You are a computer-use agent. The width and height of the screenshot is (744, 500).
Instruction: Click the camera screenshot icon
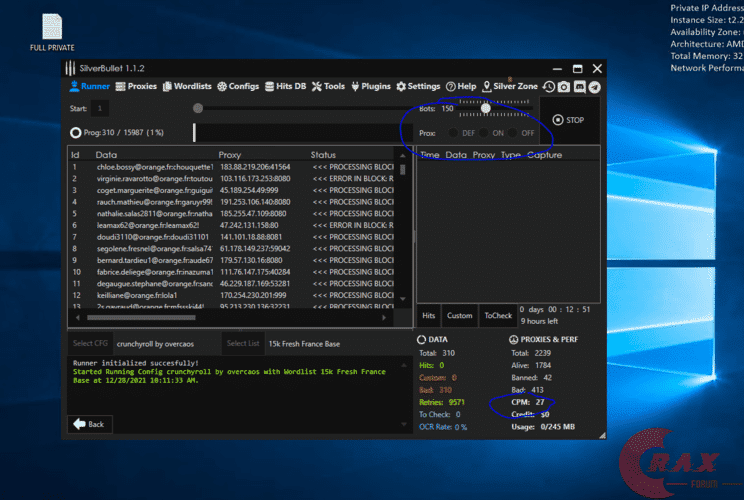tap(564, 87)
